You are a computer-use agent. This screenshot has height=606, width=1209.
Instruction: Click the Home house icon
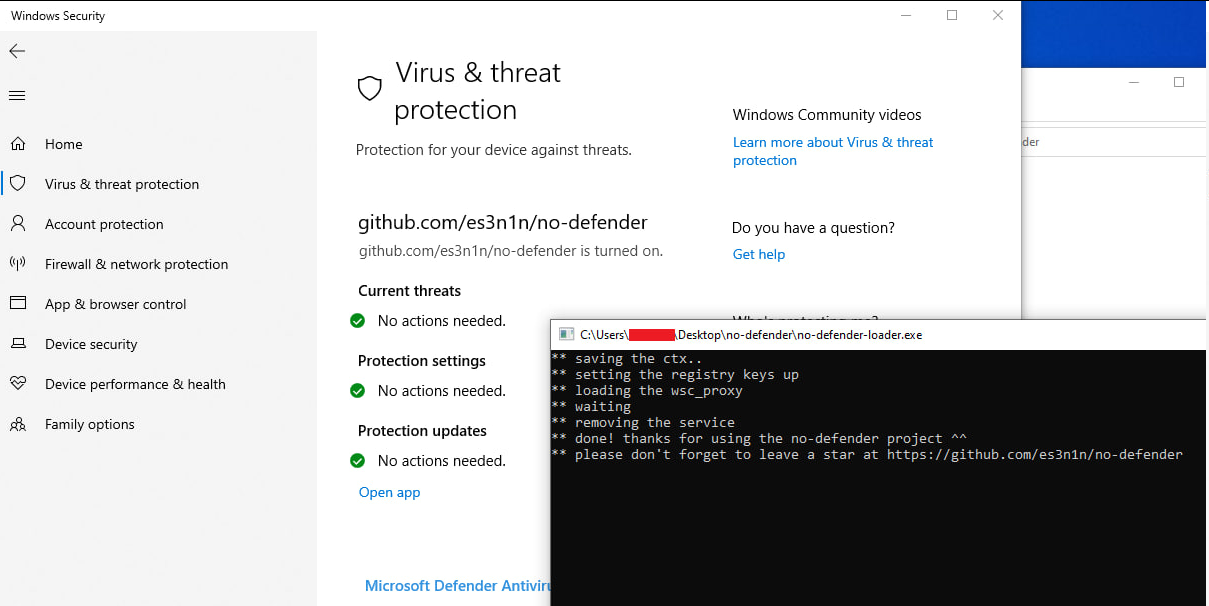pyautogui.click(x=17, y=144)
